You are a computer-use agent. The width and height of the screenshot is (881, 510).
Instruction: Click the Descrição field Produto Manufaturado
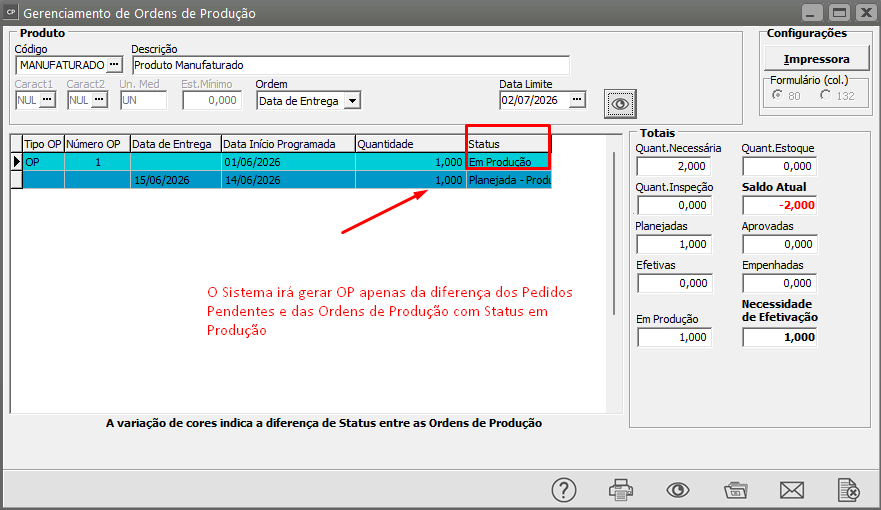click(x=351, y=65)
